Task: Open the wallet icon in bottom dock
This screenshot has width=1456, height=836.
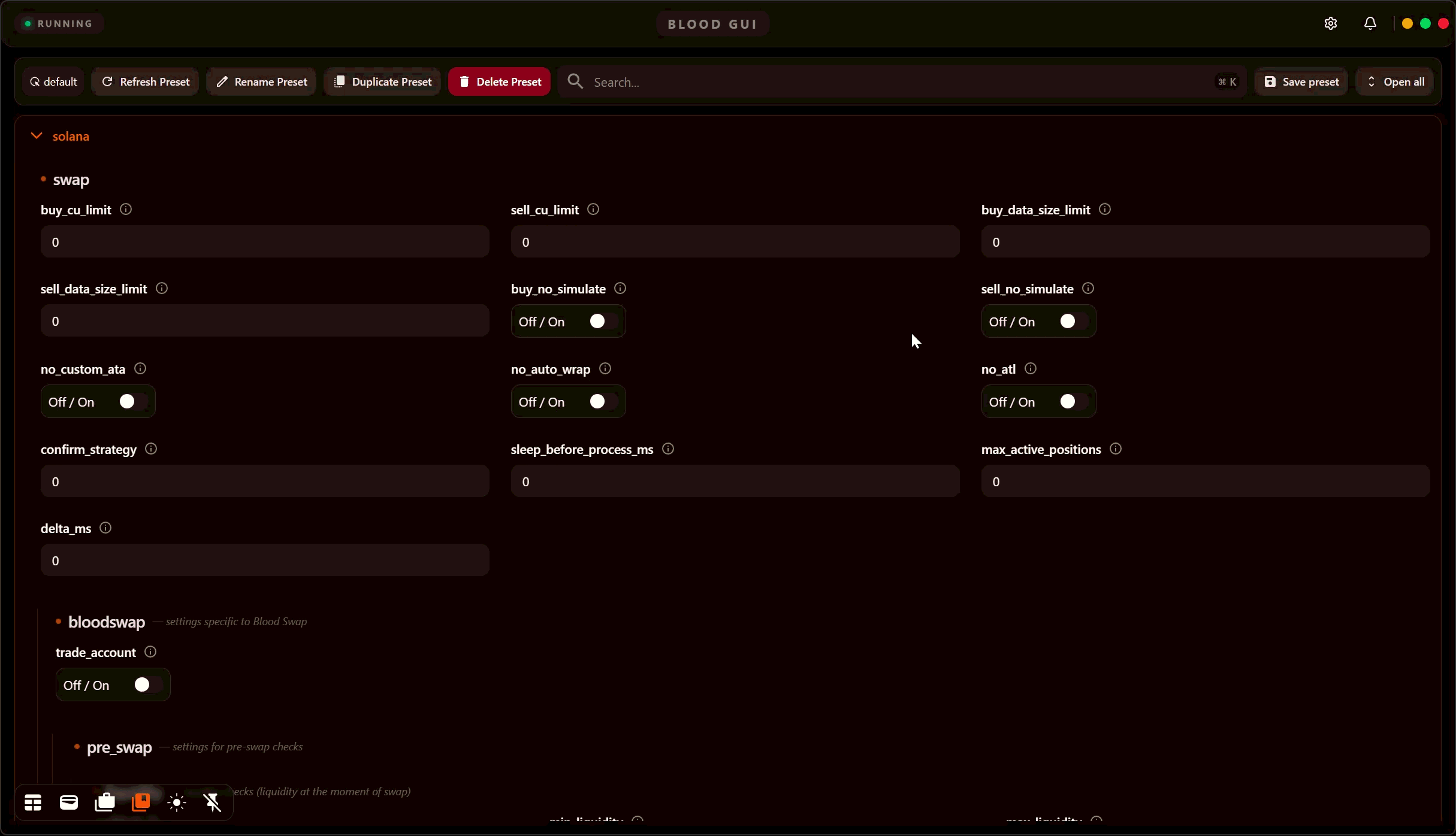Action: coord(69,802)
